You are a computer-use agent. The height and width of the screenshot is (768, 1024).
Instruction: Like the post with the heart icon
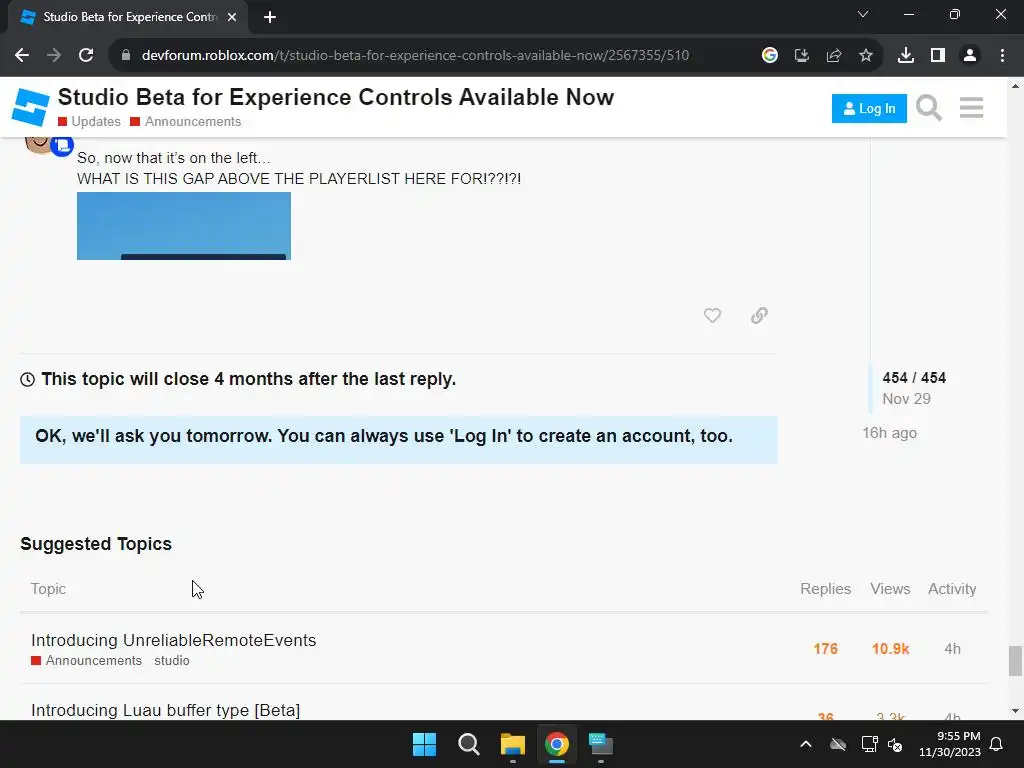click(712, 315)
